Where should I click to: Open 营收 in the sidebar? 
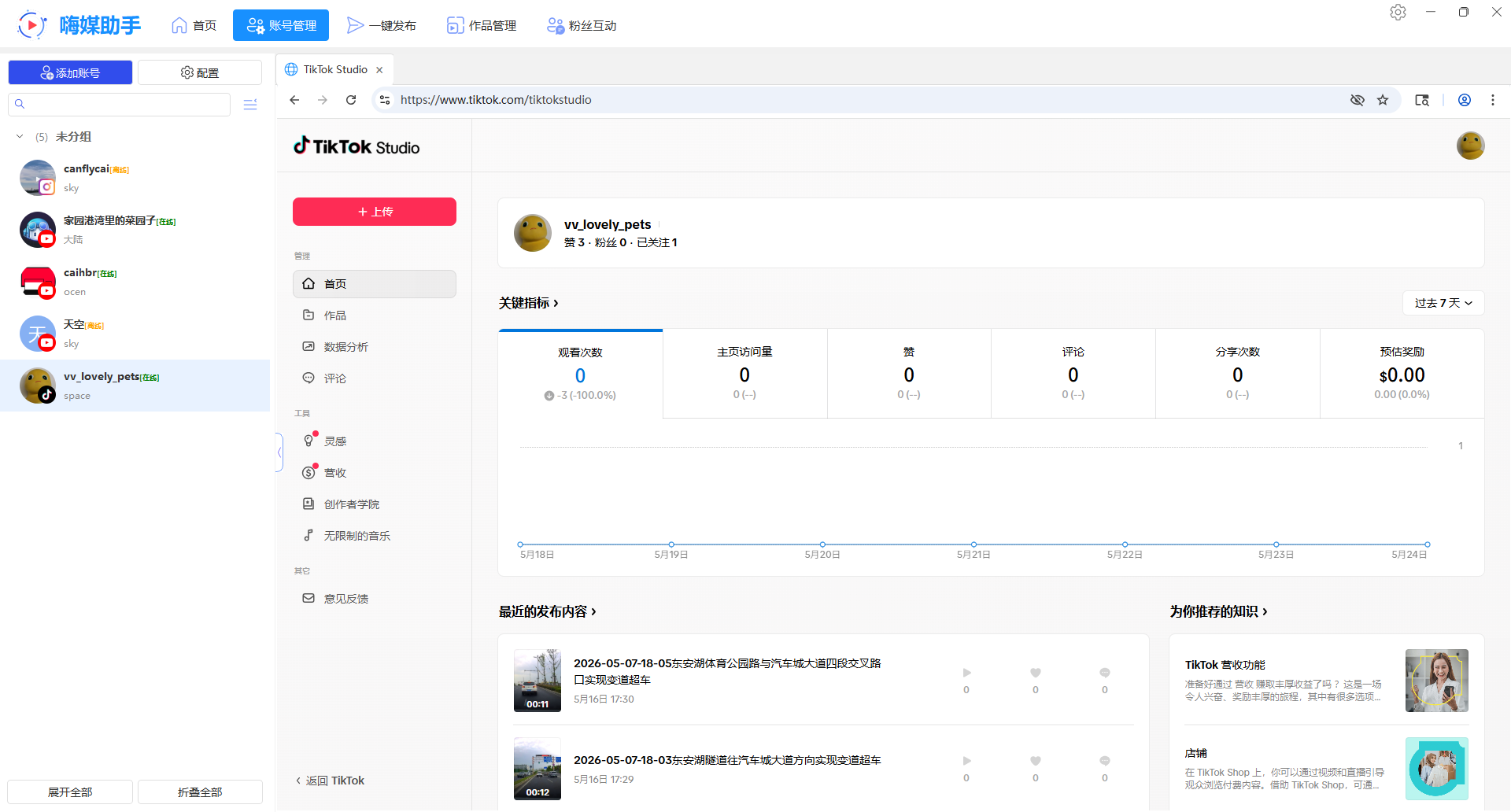point(375,473)
